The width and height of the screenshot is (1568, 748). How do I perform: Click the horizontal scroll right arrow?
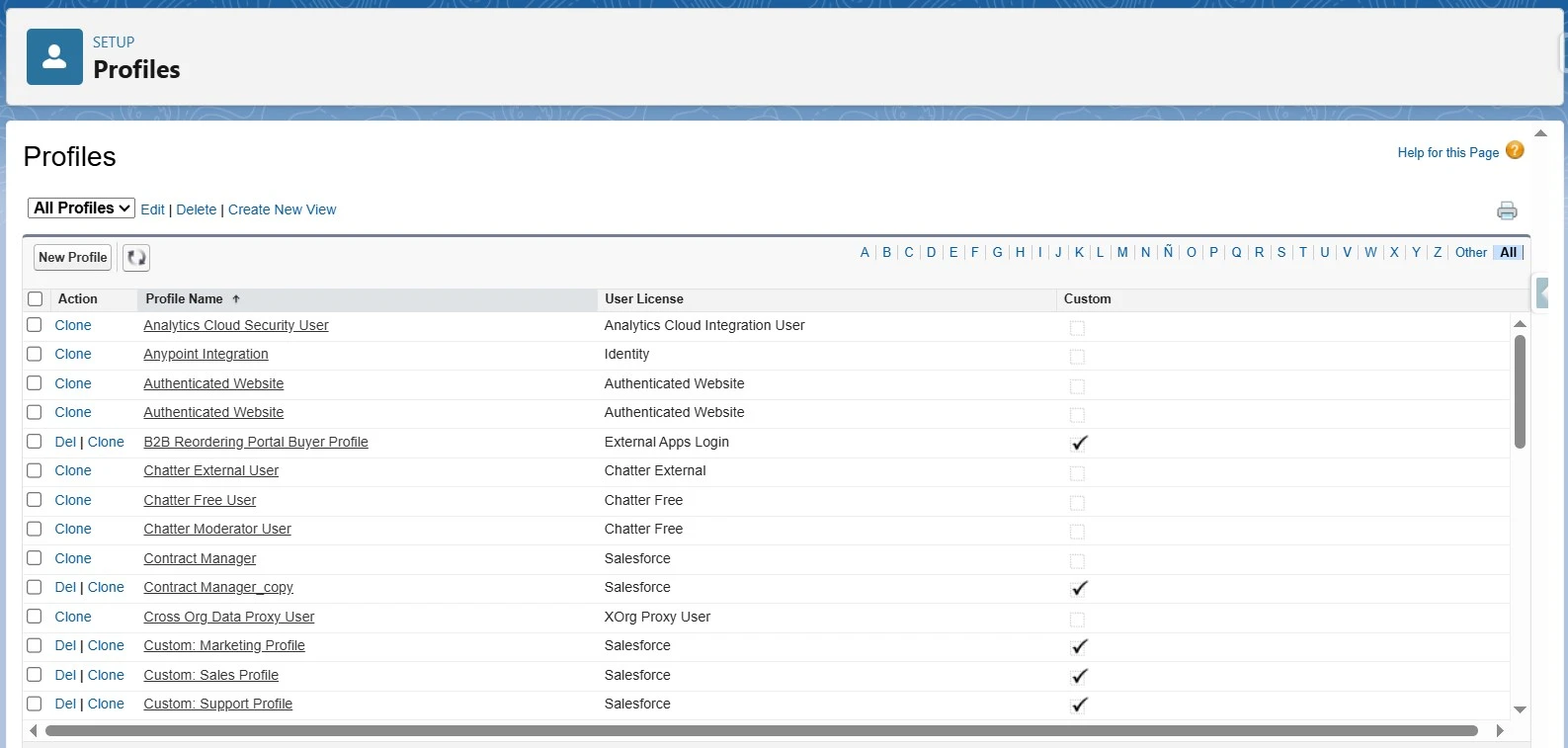1500,731
